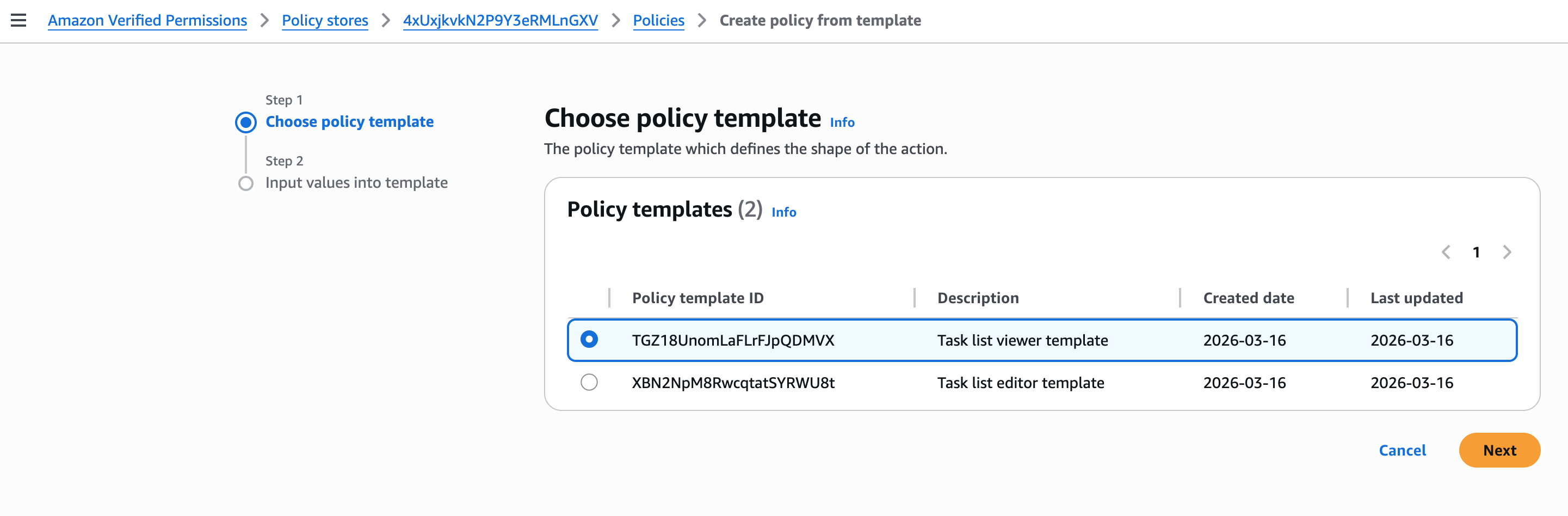Select the Task list editor template radio
This screenshot has width=1568, height=516.
coord(589,382)
